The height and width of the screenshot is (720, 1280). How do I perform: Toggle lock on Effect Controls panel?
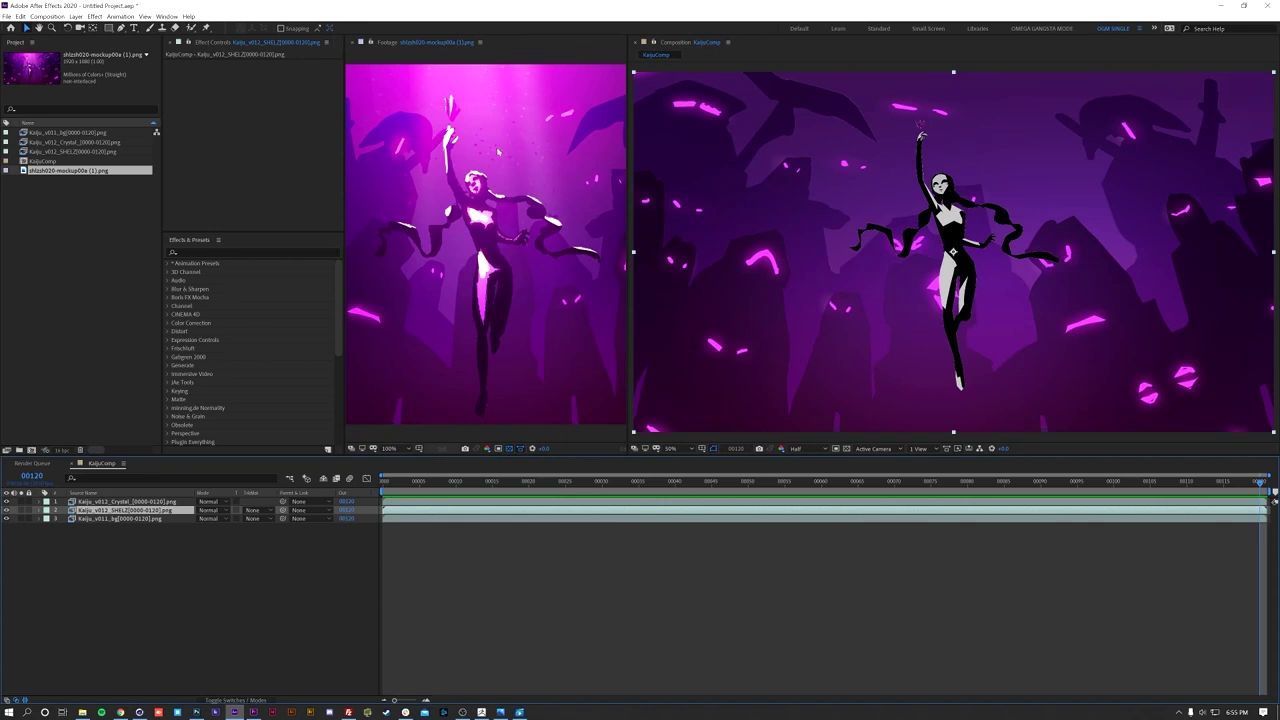point(188,42)
